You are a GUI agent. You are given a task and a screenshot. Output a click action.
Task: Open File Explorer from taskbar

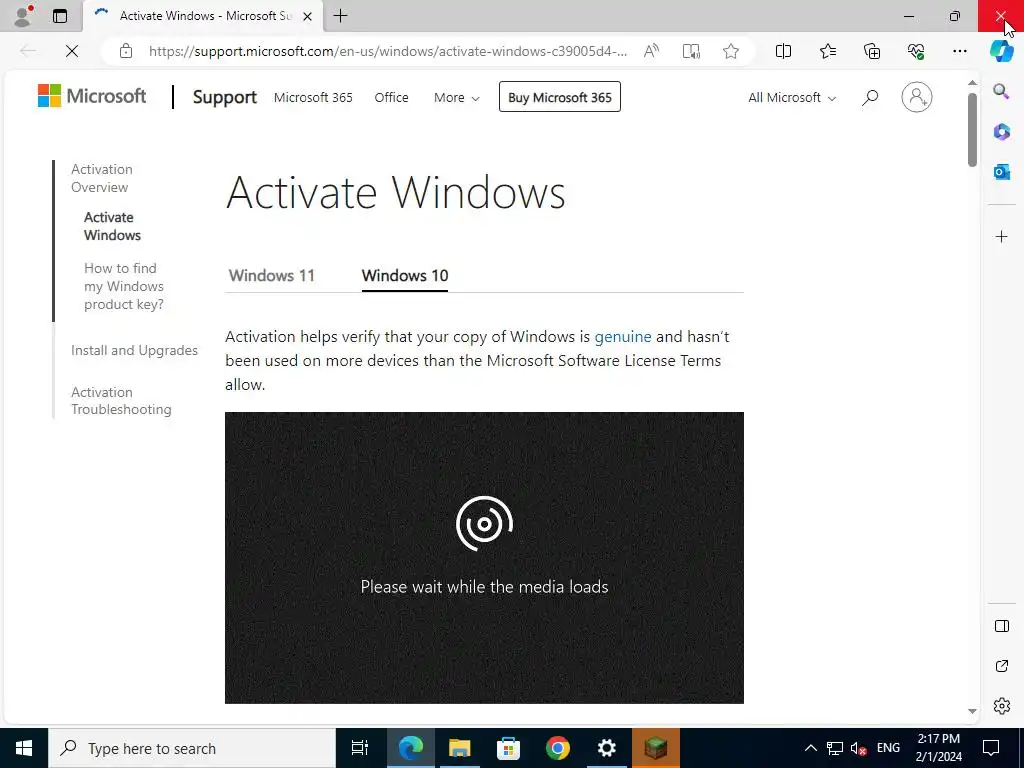click(x=460, y=748)
